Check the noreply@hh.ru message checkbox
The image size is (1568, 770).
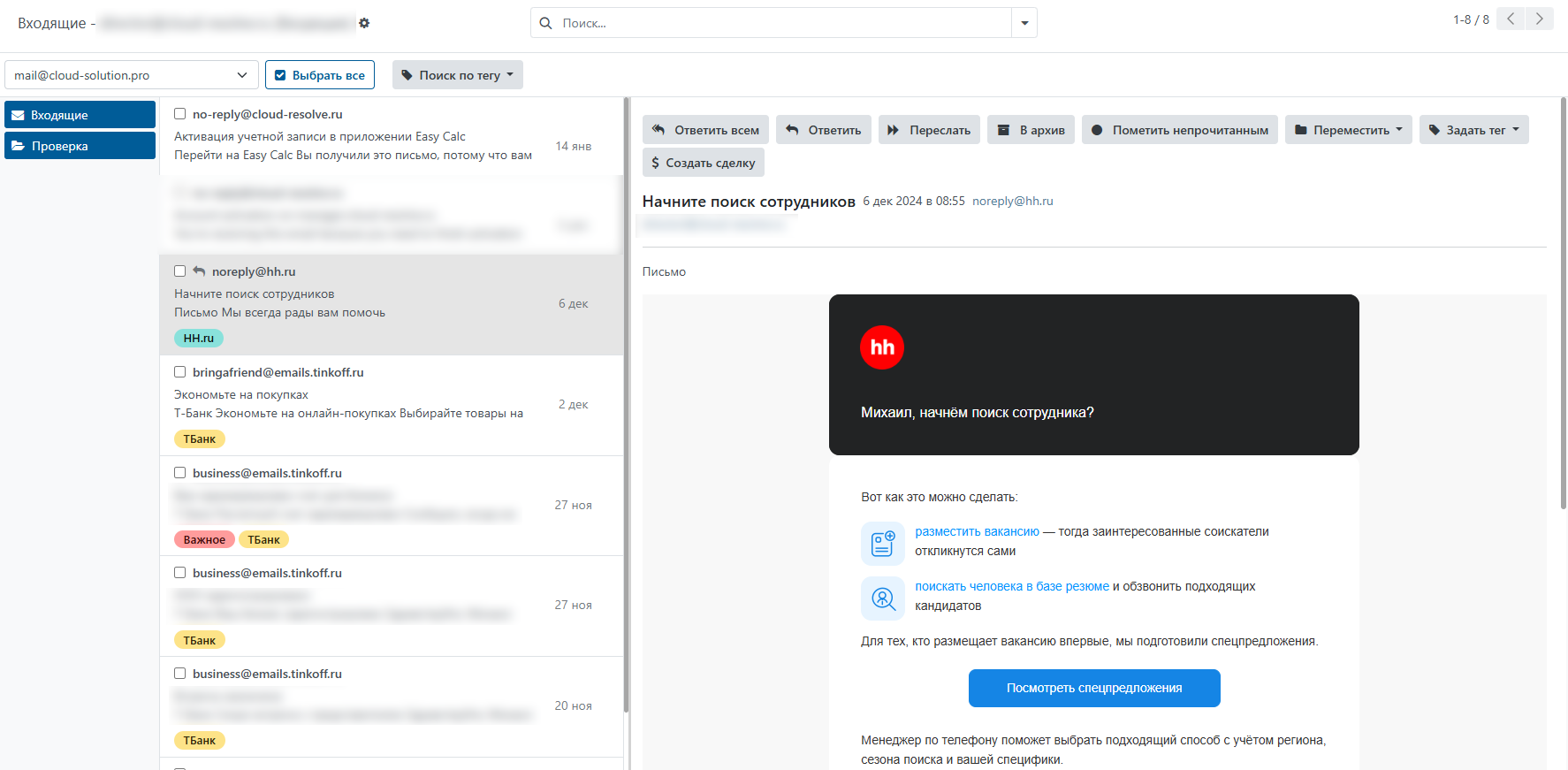coord(180,271)
